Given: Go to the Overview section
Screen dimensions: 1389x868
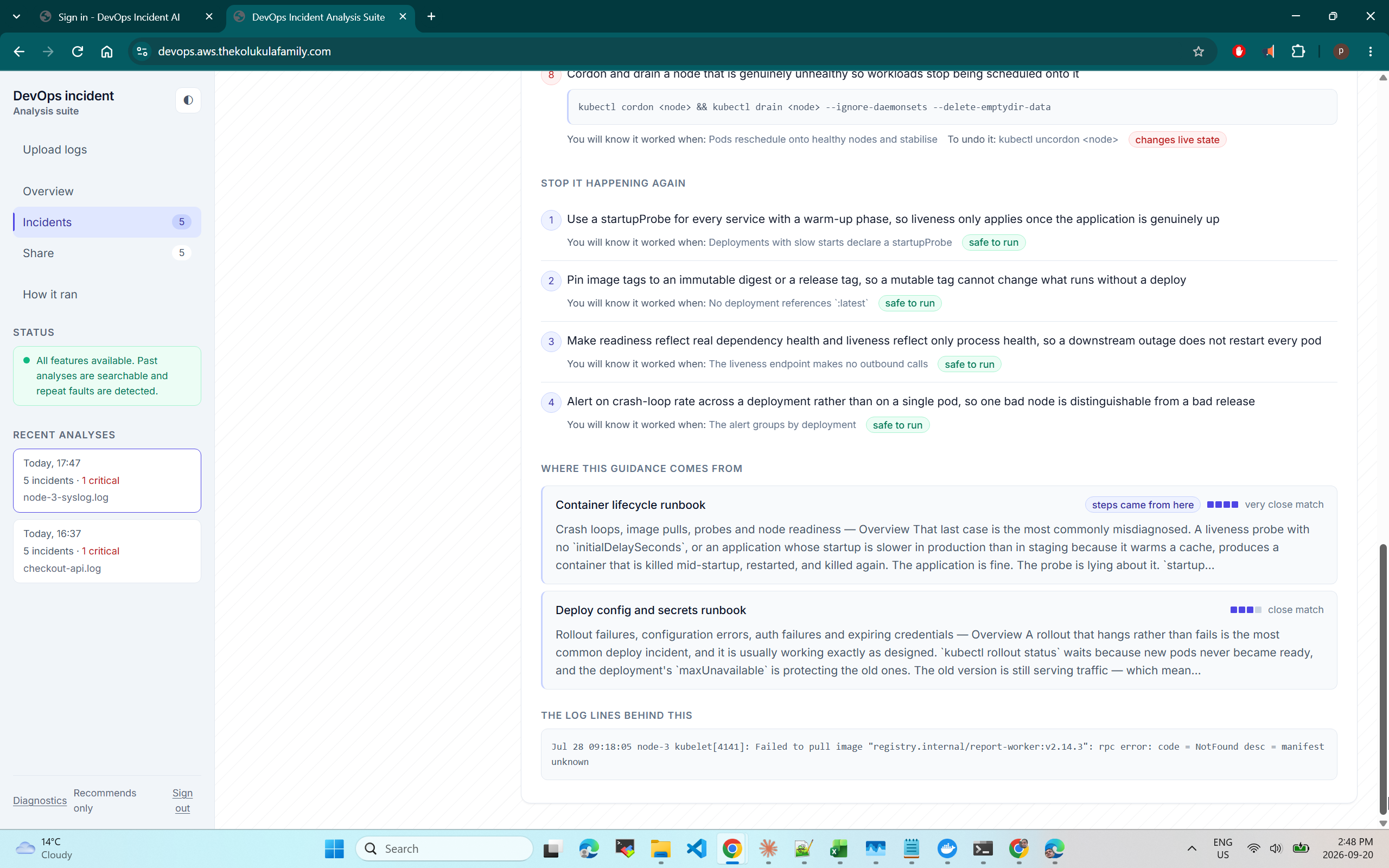Looking at the screenshot, I should point(107,191).
